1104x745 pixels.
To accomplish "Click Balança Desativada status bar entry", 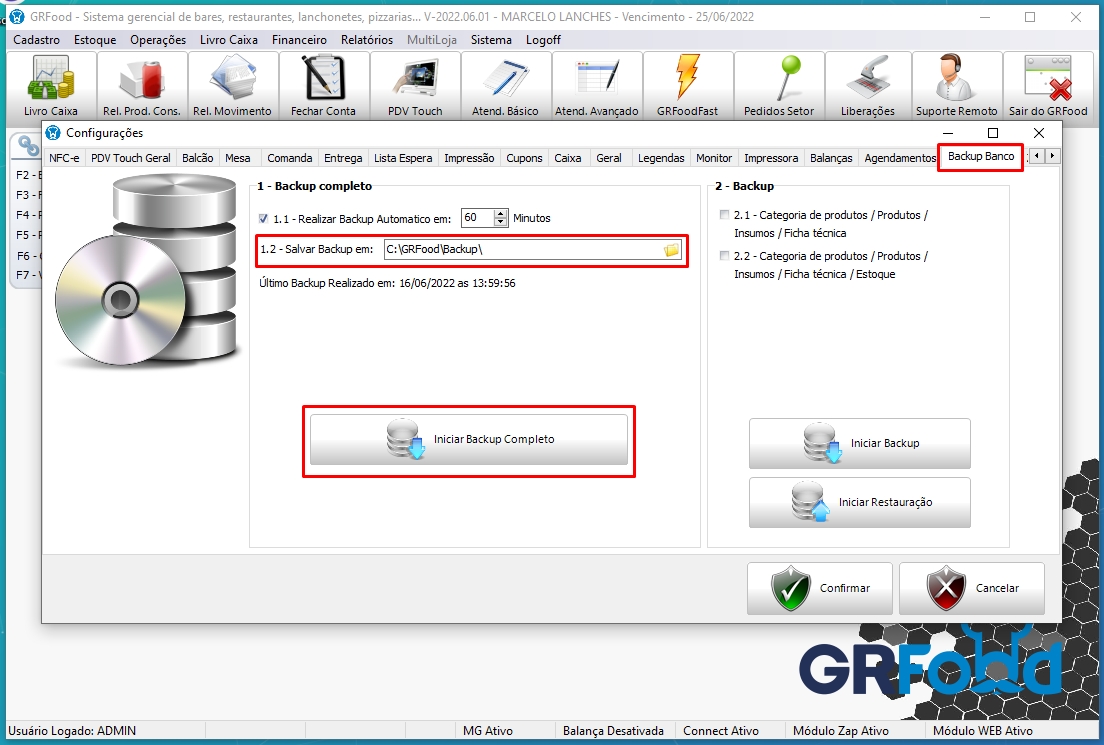I will [x=613, y=731].
